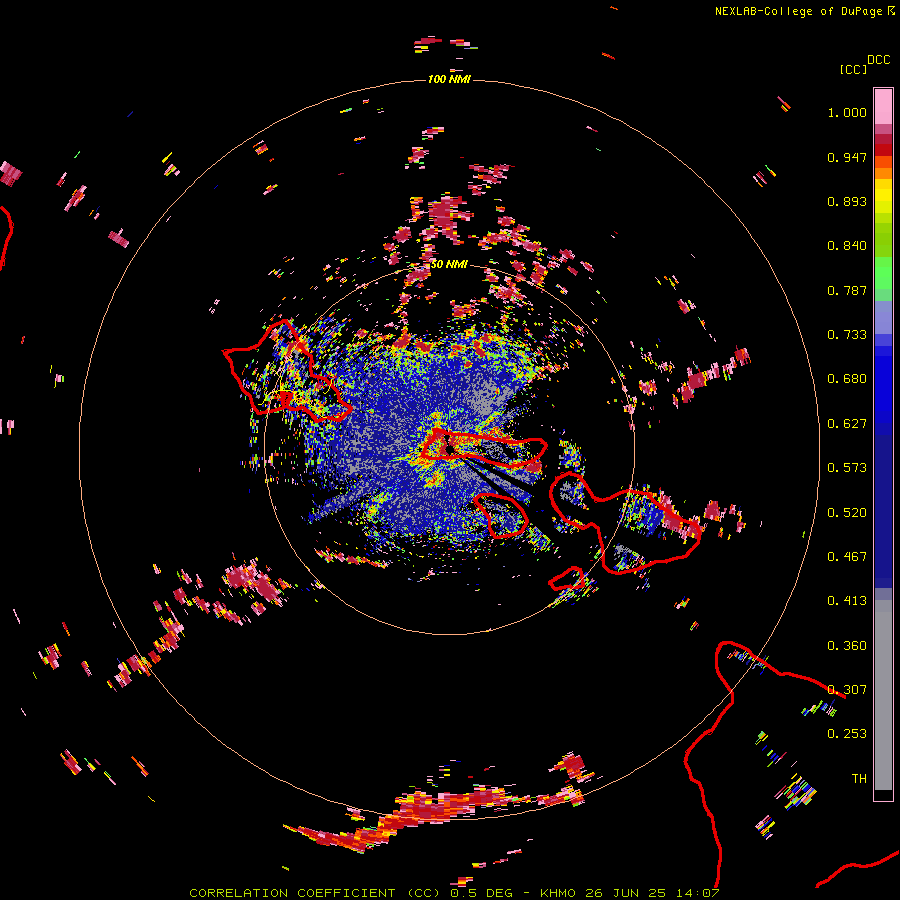Click the KHMO radar site identifier
Screen dimensions: 900x900
point(557,893)
